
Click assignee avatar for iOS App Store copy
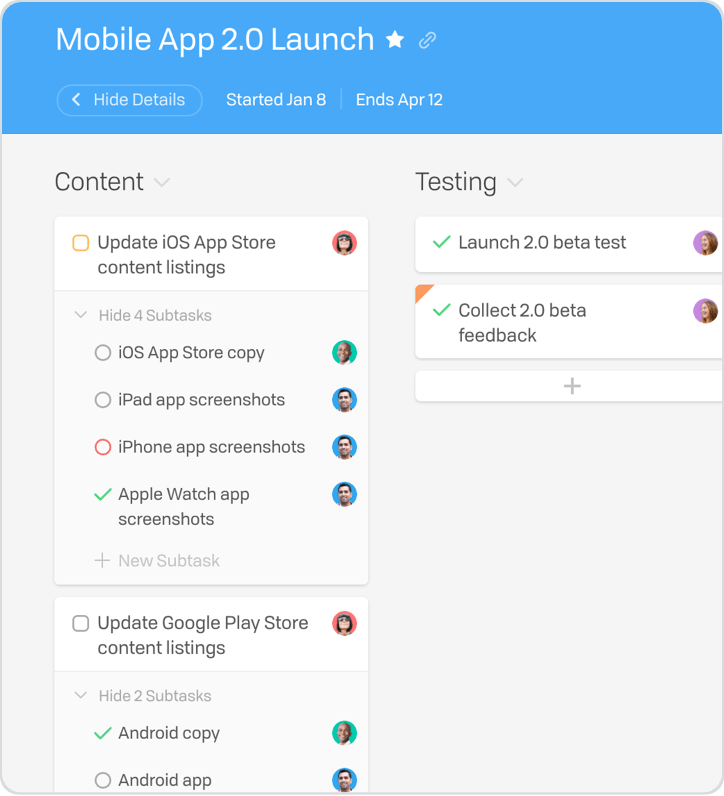(x=344, y=352)
